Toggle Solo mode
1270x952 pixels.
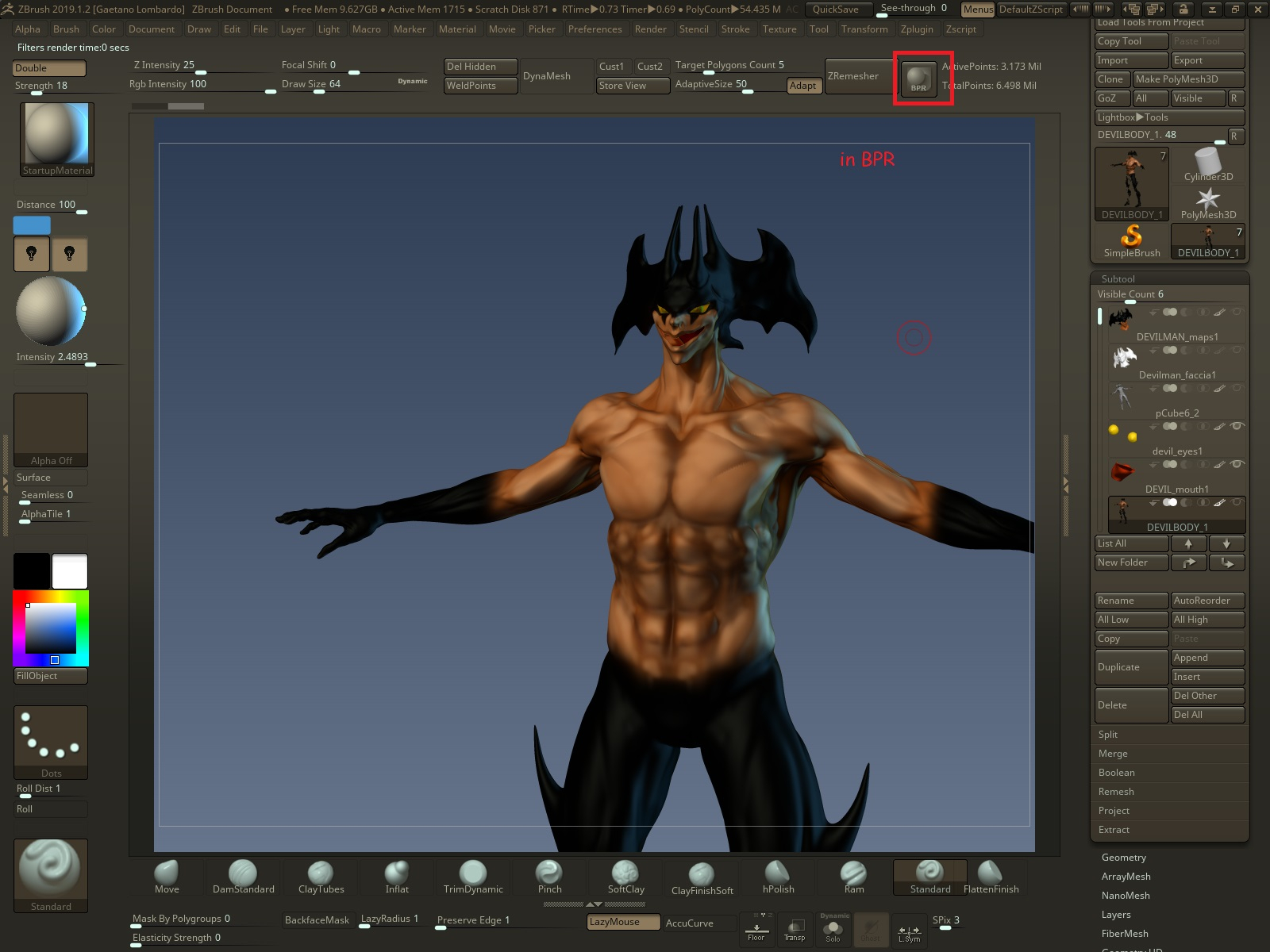click(x=833, y=929)
